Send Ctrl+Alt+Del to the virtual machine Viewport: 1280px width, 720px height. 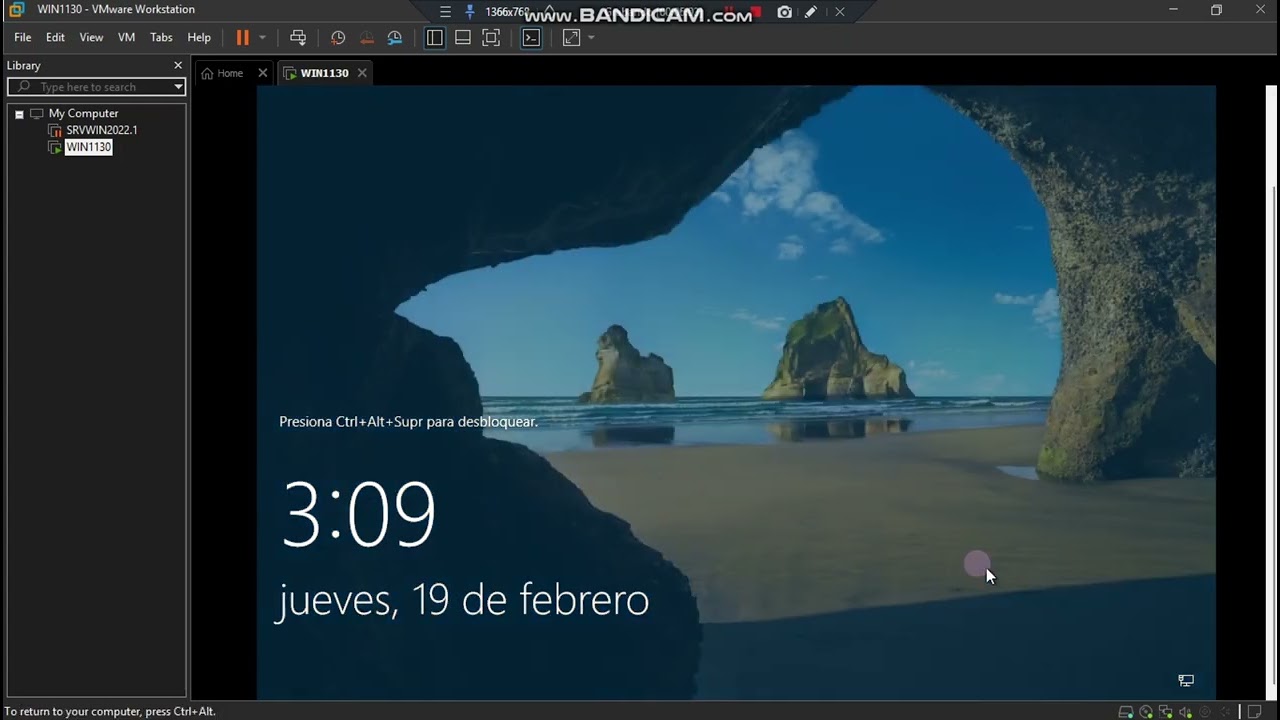[298, 37]
